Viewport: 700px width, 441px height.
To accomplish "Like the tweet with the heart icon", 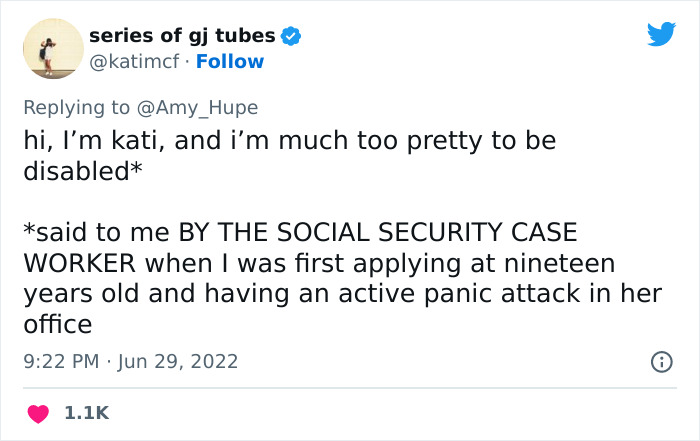I will coord(40,412).
